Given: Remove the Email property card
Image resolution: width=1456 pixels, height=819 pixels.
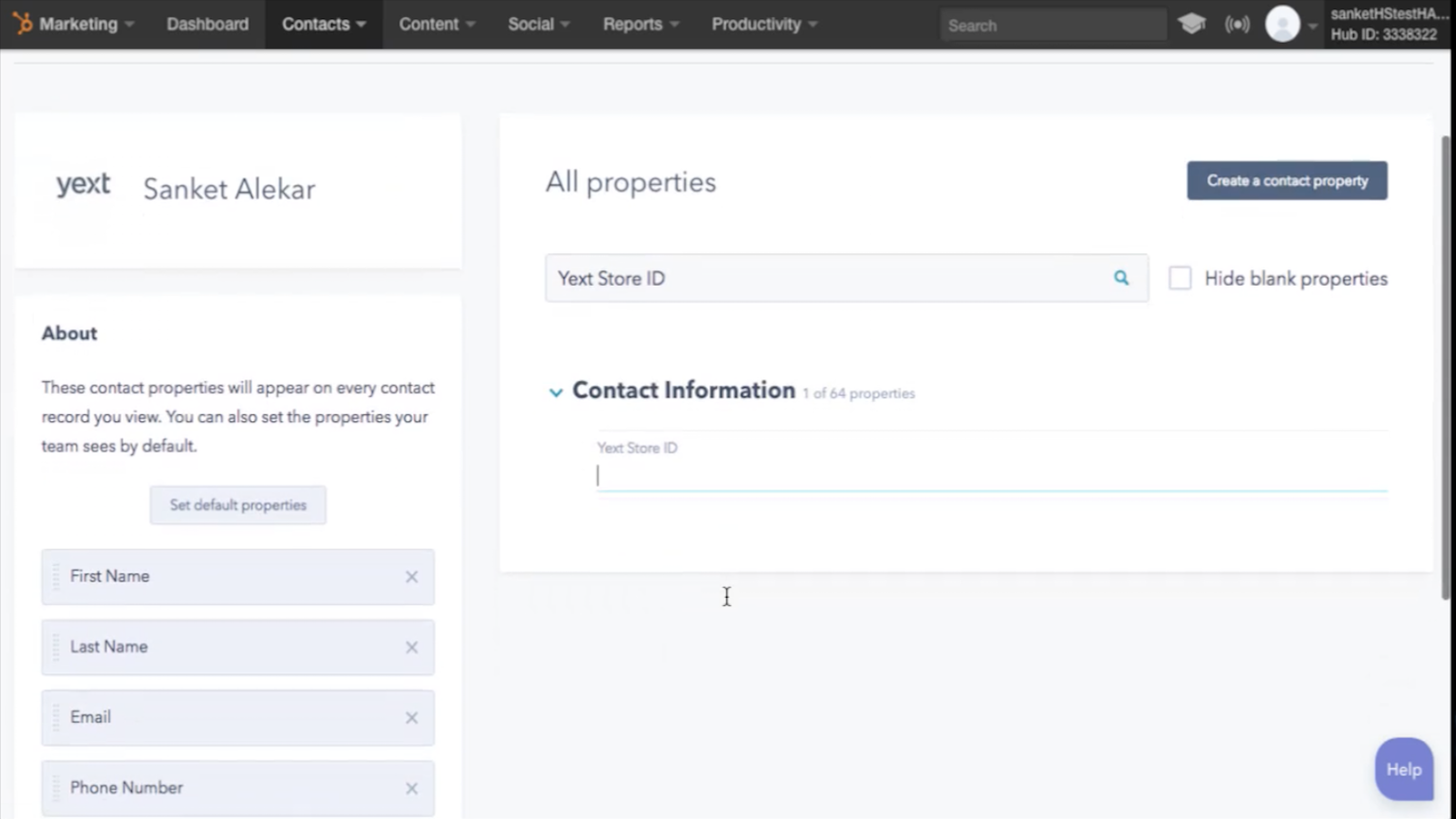Looking at the screenshot, I should coord(411,717).
